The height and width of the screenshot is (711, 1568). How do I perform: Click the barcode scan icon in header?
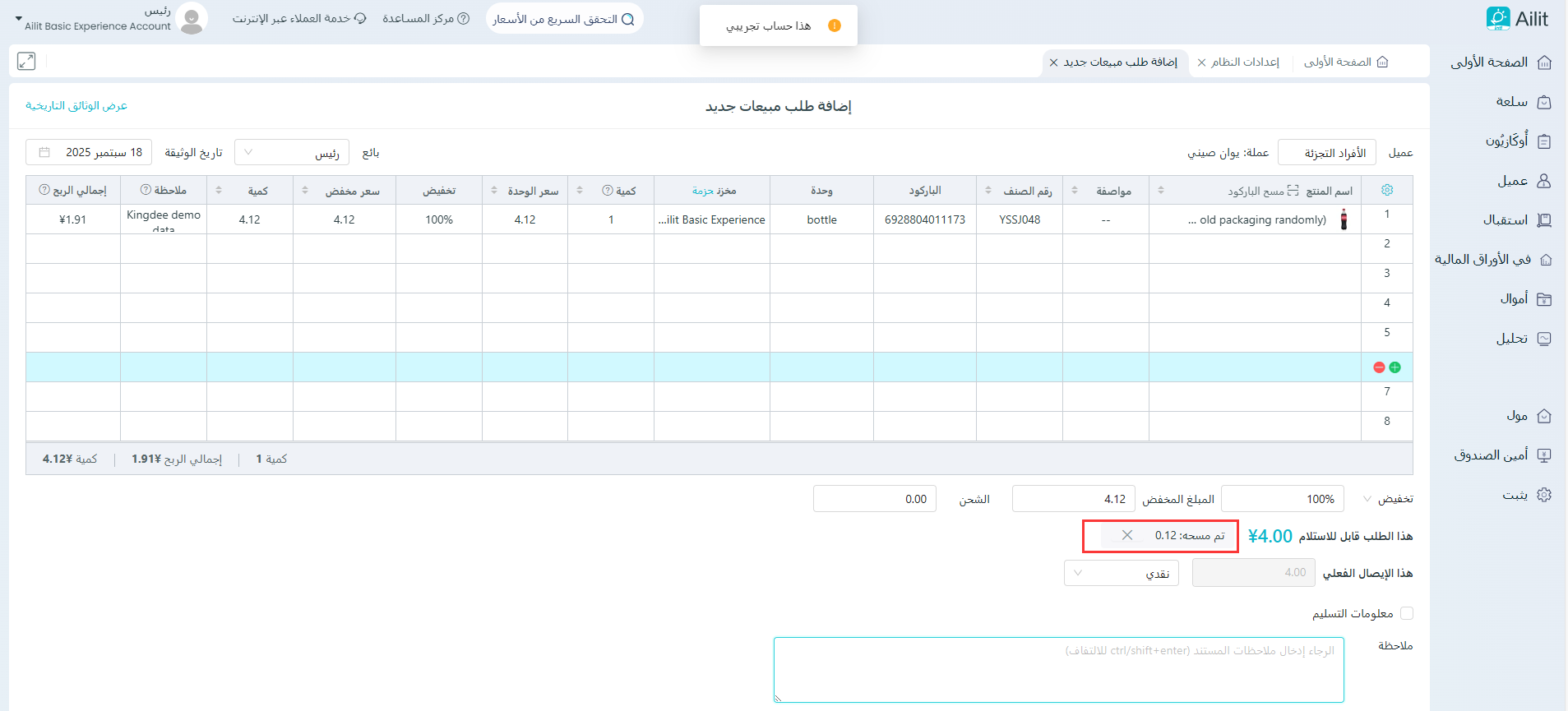[1293, 191]
